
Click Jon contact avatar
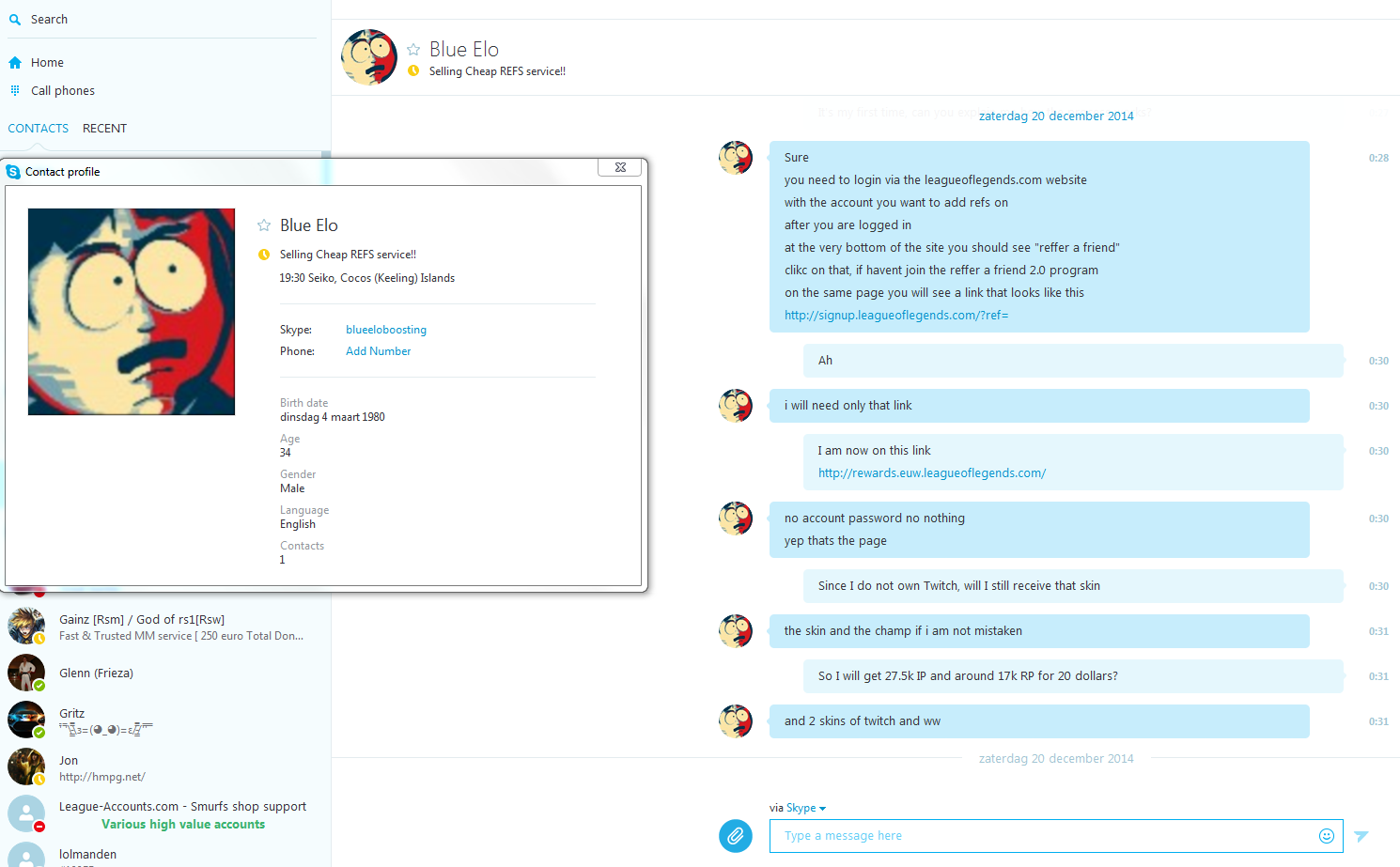26,766
